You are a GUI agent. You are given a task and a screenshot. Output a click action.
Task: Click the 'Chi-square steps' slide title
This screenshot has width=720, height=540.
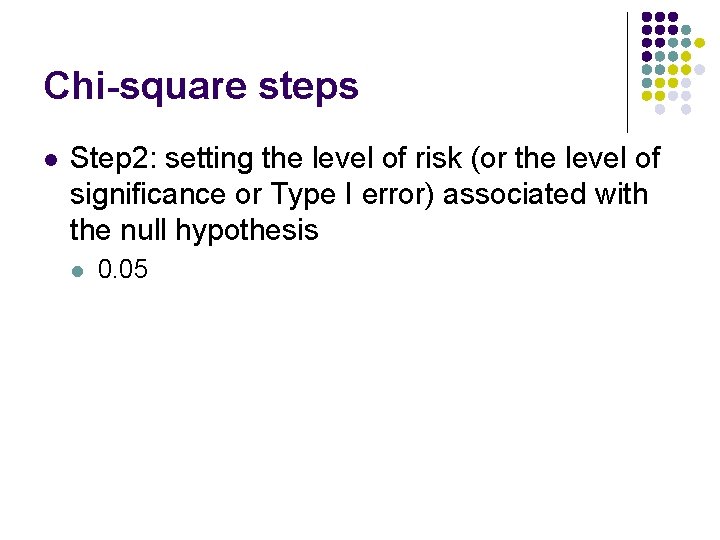click(x=200, y=87)
